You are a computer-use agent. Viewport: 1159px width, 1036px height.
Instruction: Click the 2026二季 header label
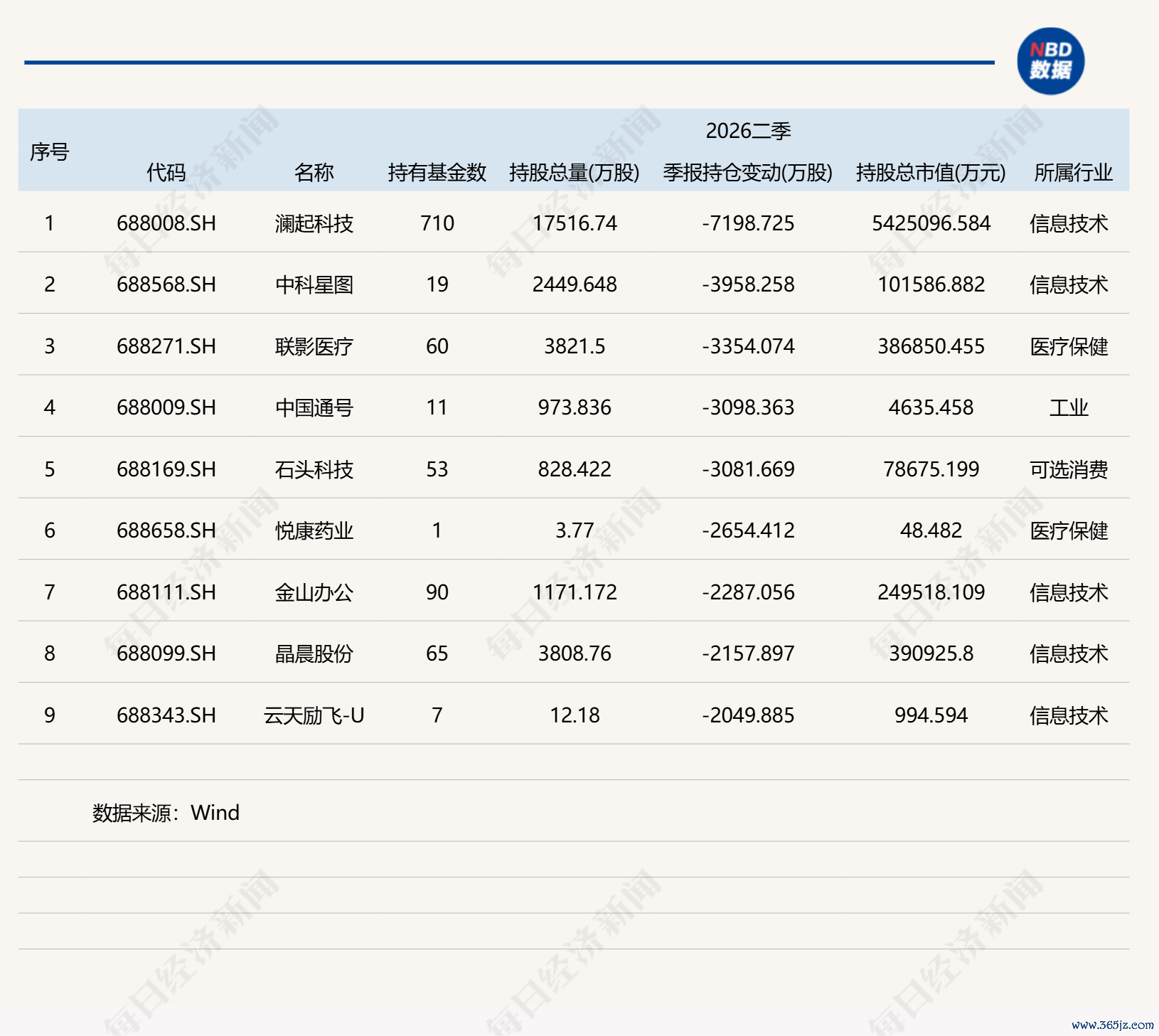pyautogui.click(x=748, y=131)
